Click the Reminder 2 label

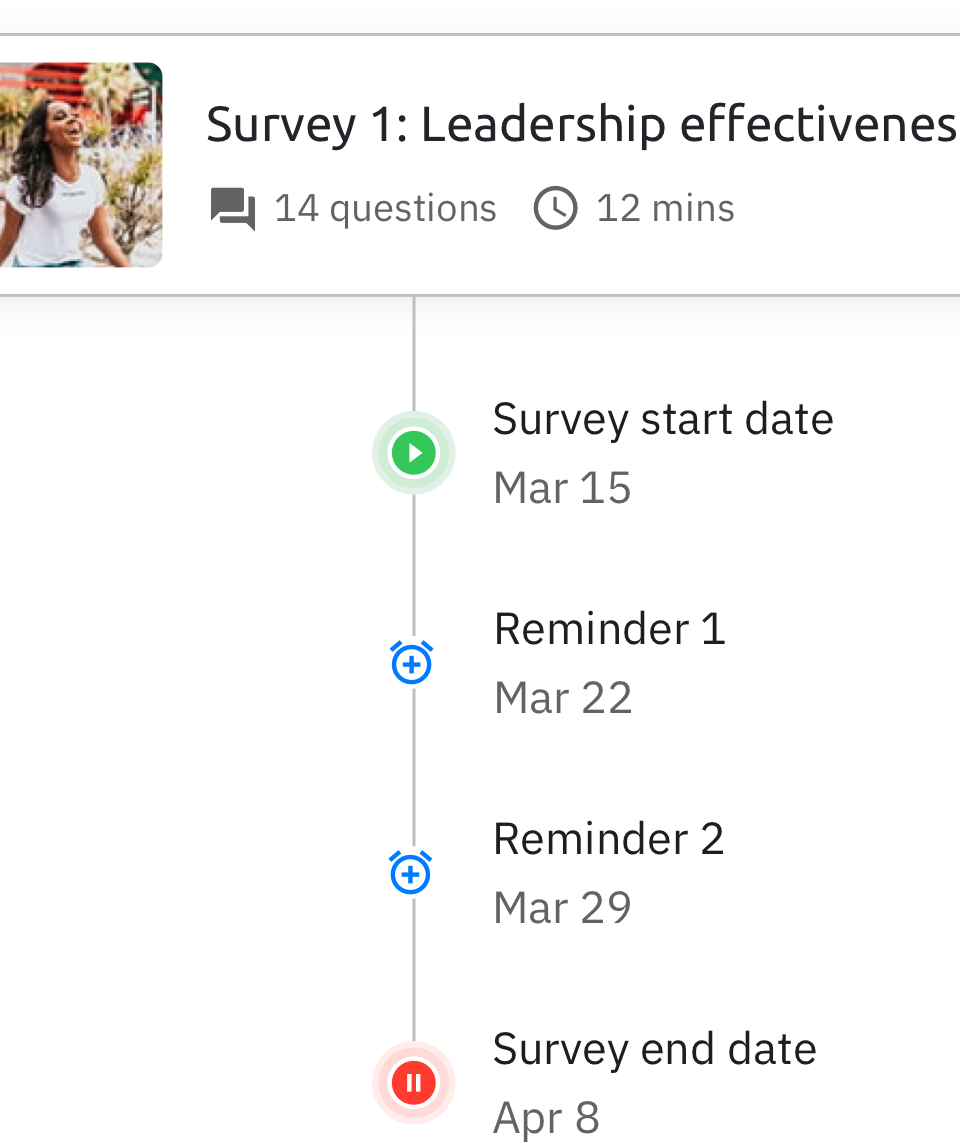coord(609,839)
